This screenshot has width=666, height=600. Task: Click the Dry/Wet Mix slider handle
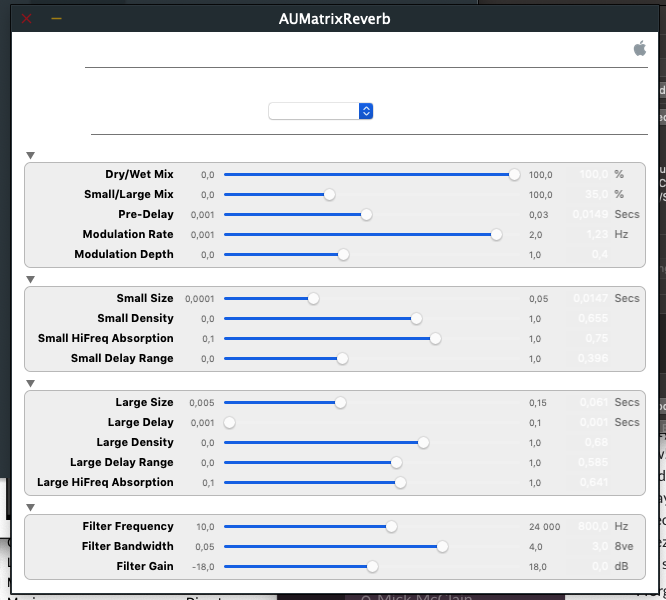(514, 175)
